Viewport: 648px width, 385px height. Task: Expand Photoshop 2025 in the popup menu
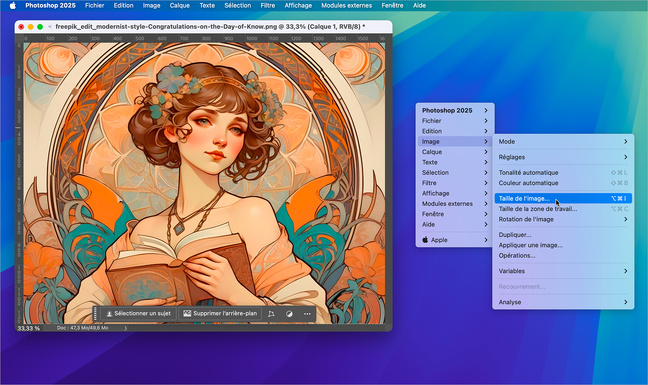click(455, 110)
